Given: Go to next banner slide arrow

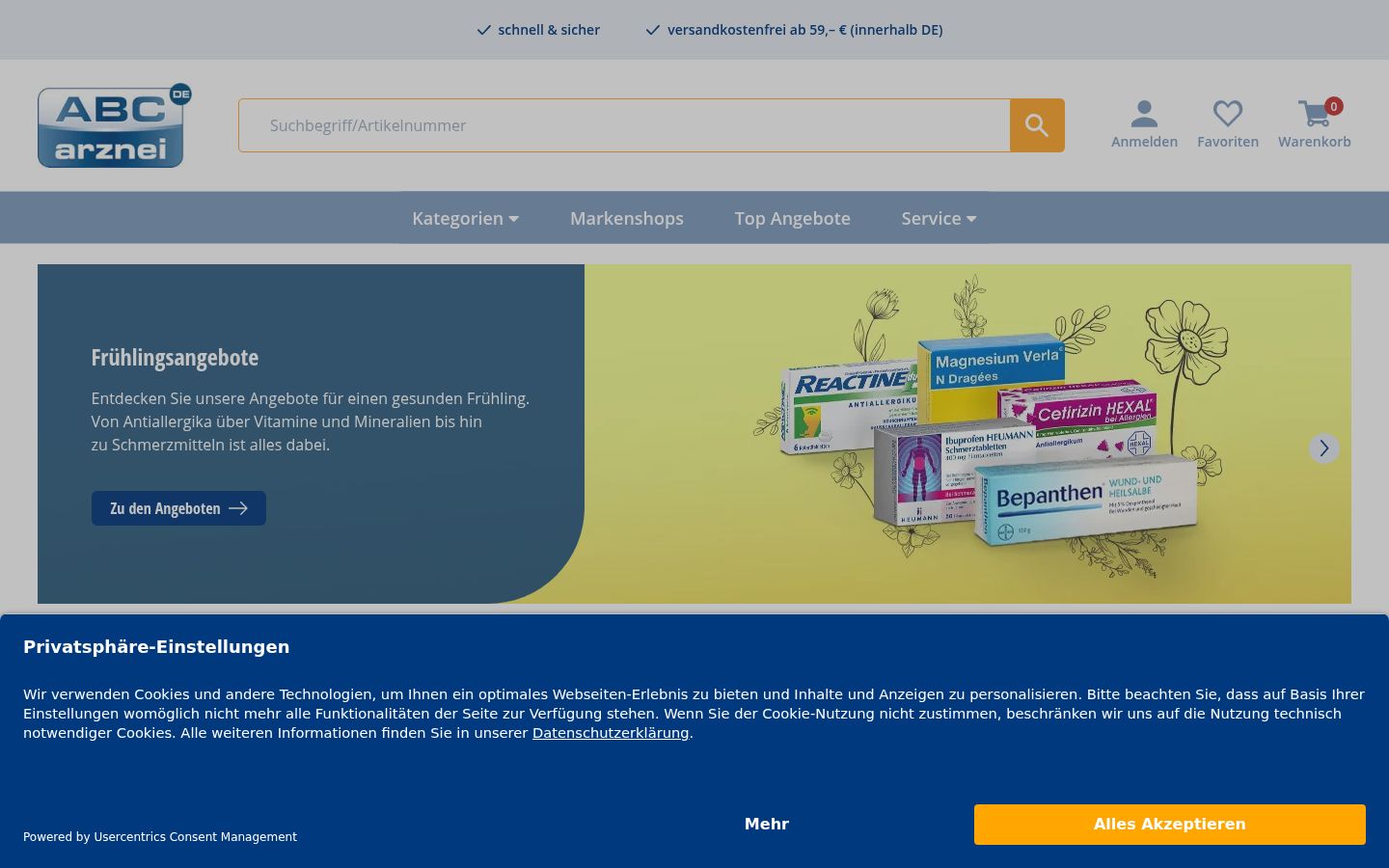Looking at the screenshot, I should pos(1323,448).
